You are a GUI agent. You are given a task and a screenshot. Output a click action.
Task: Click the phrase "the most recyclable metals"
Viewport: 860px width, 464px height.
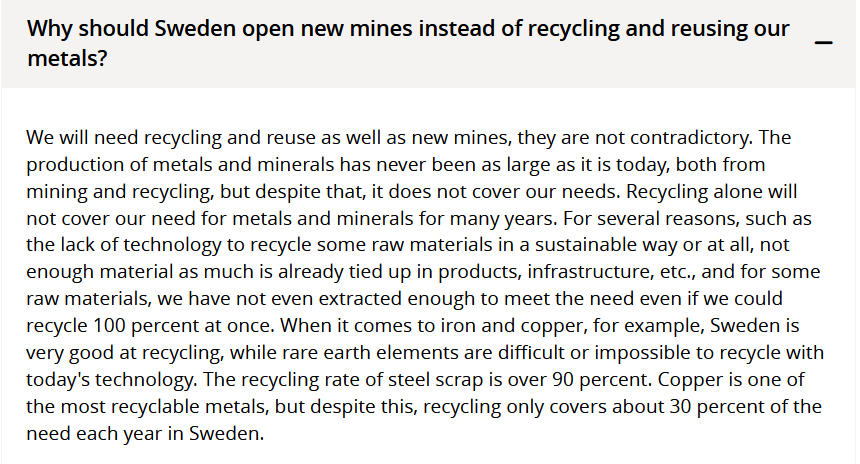(x=139, y=406)
